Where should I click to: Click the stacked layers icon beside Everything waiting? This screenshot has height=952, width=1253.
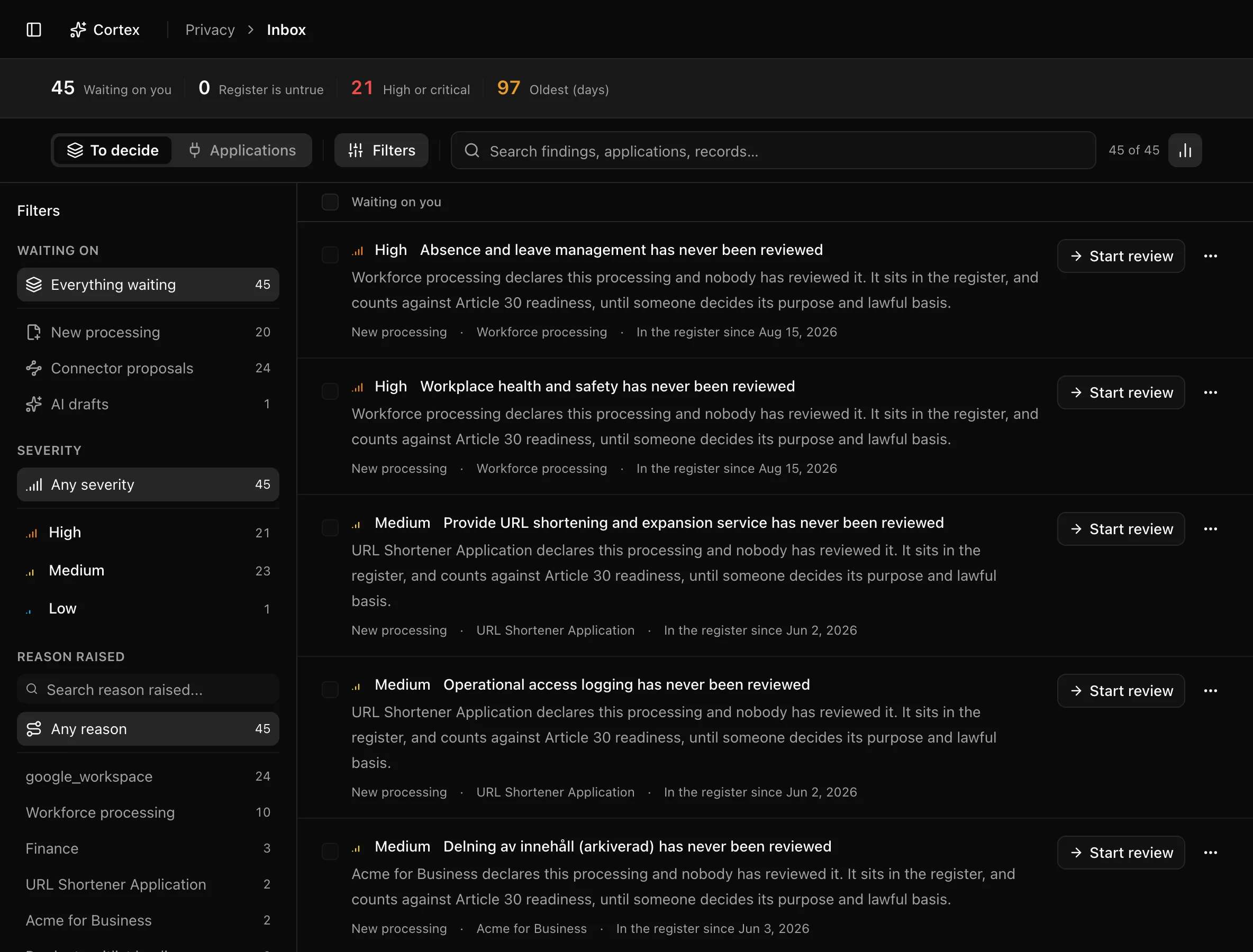[34, 285]
